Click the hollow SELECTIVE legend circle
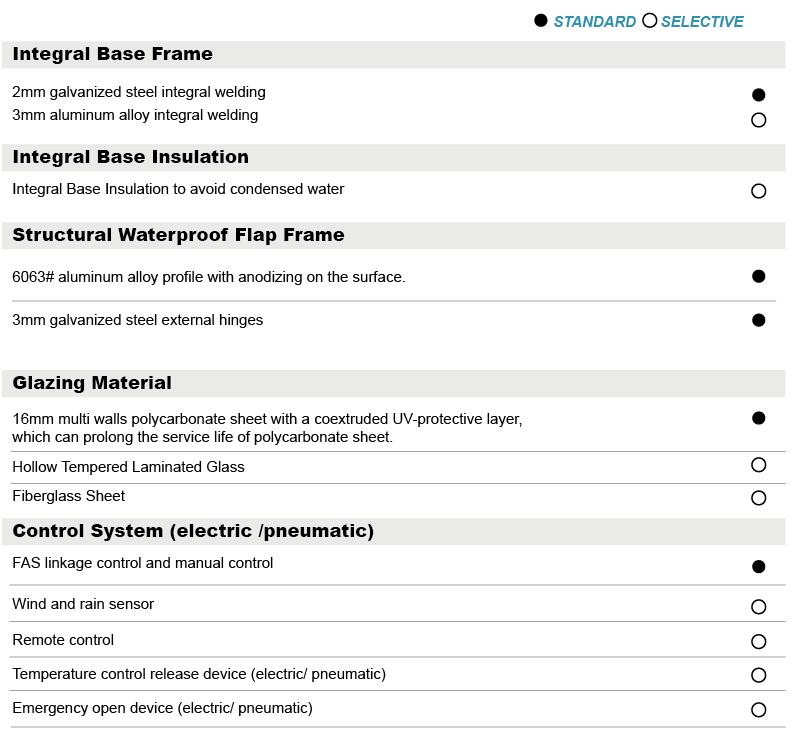Screen dimensions: 807x742 650,21
